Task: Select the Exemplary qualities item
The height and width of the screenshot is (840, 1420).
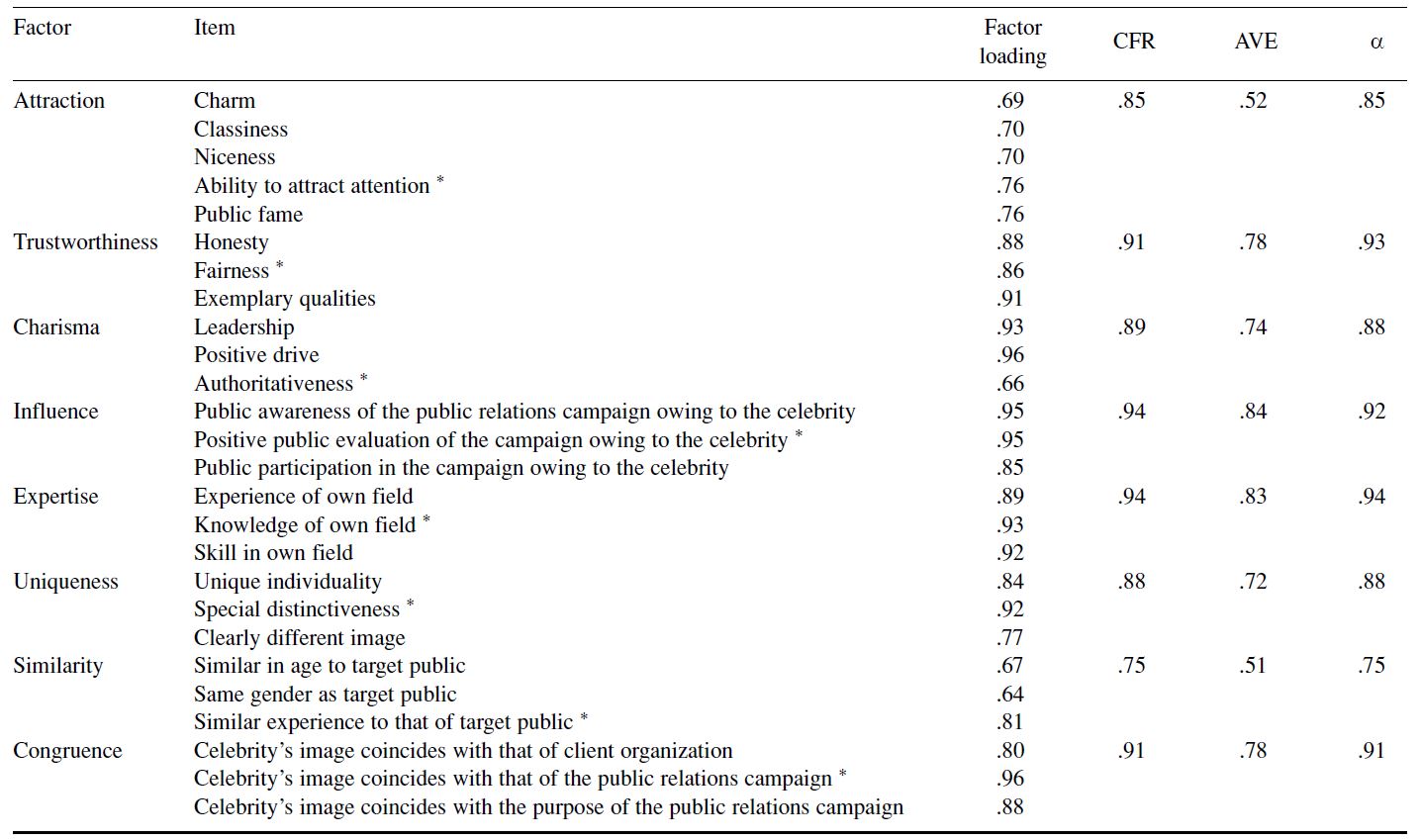Action: (x=285, y=299)
